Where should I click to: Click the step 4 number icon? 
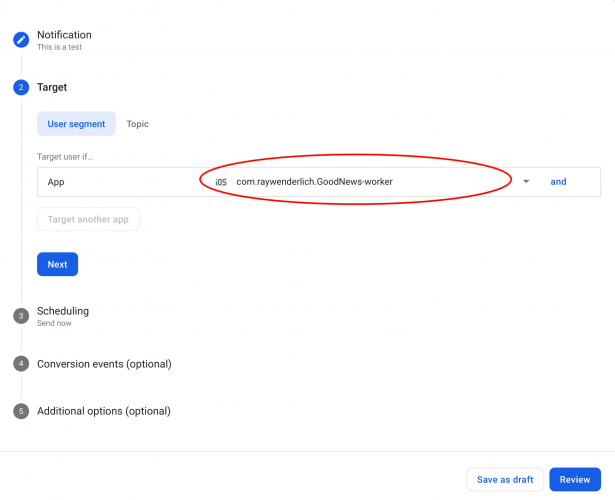[20, 364]
